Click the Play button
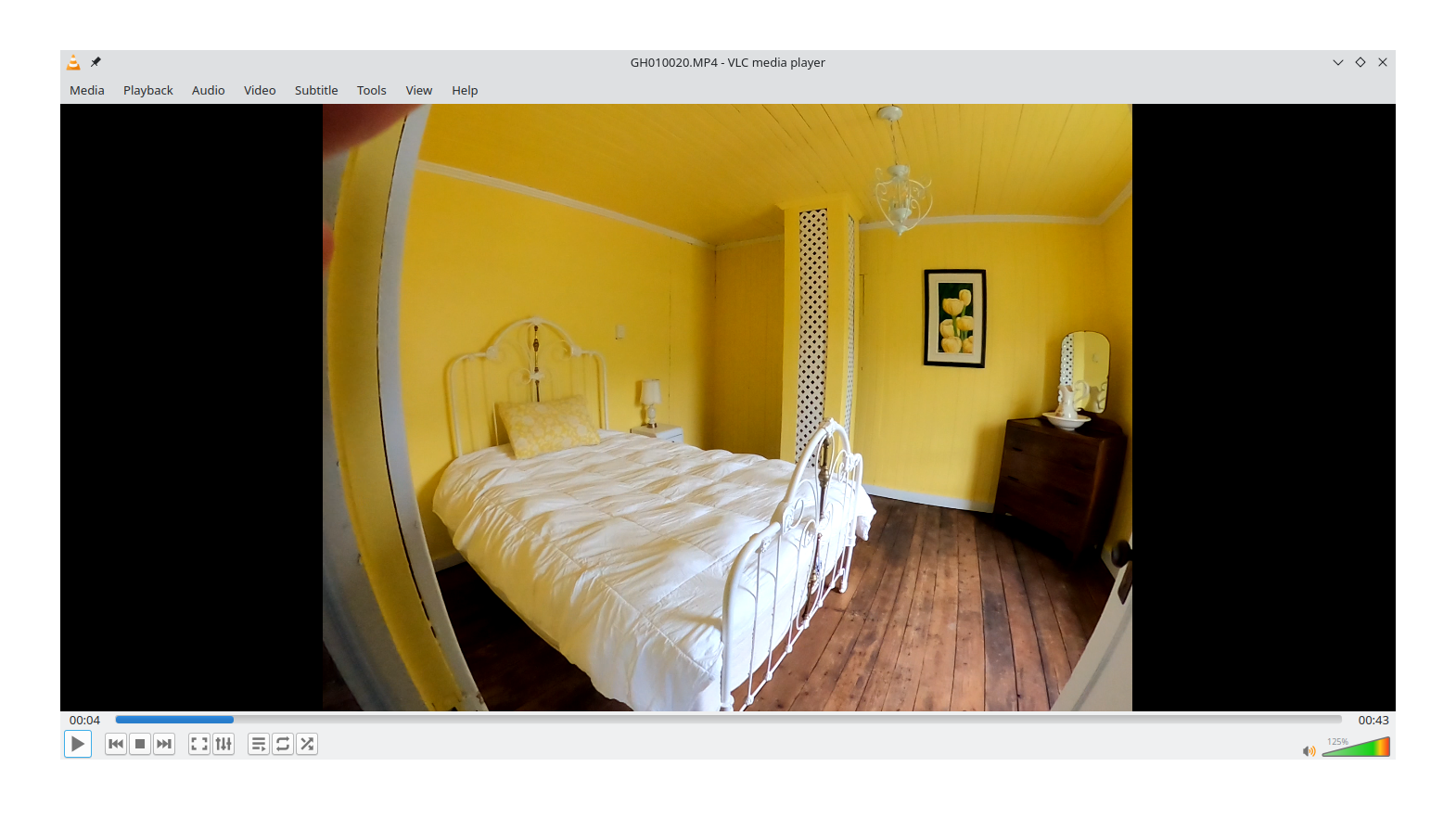The width and height of the screenshot is (1456, 831). pyautogui.click(x=78, y=744)
